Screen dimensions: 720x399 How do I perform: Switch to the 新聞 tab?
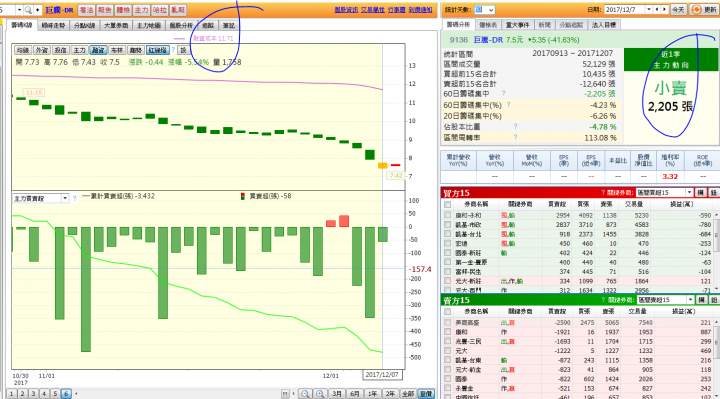pos(545,25)
